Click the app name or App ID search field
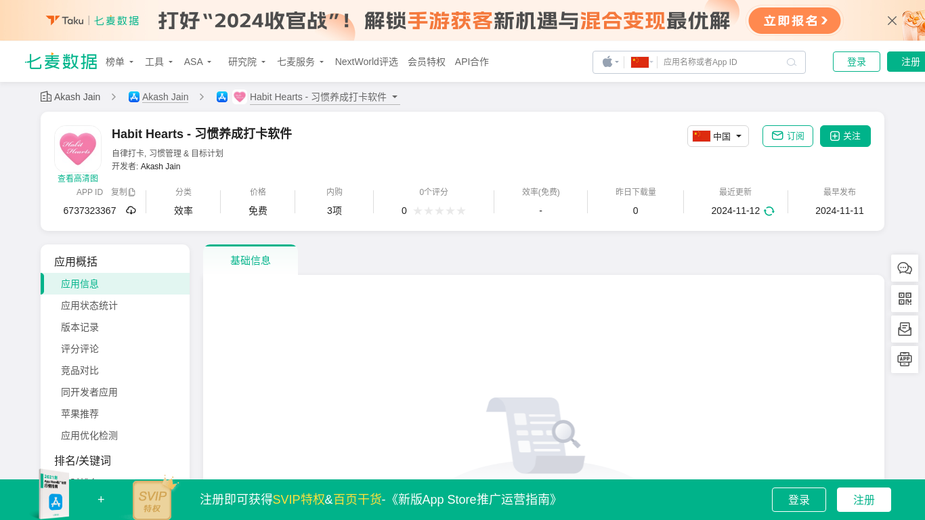Image resolution: width=925 pixels, height=520 pixels. 722,62
